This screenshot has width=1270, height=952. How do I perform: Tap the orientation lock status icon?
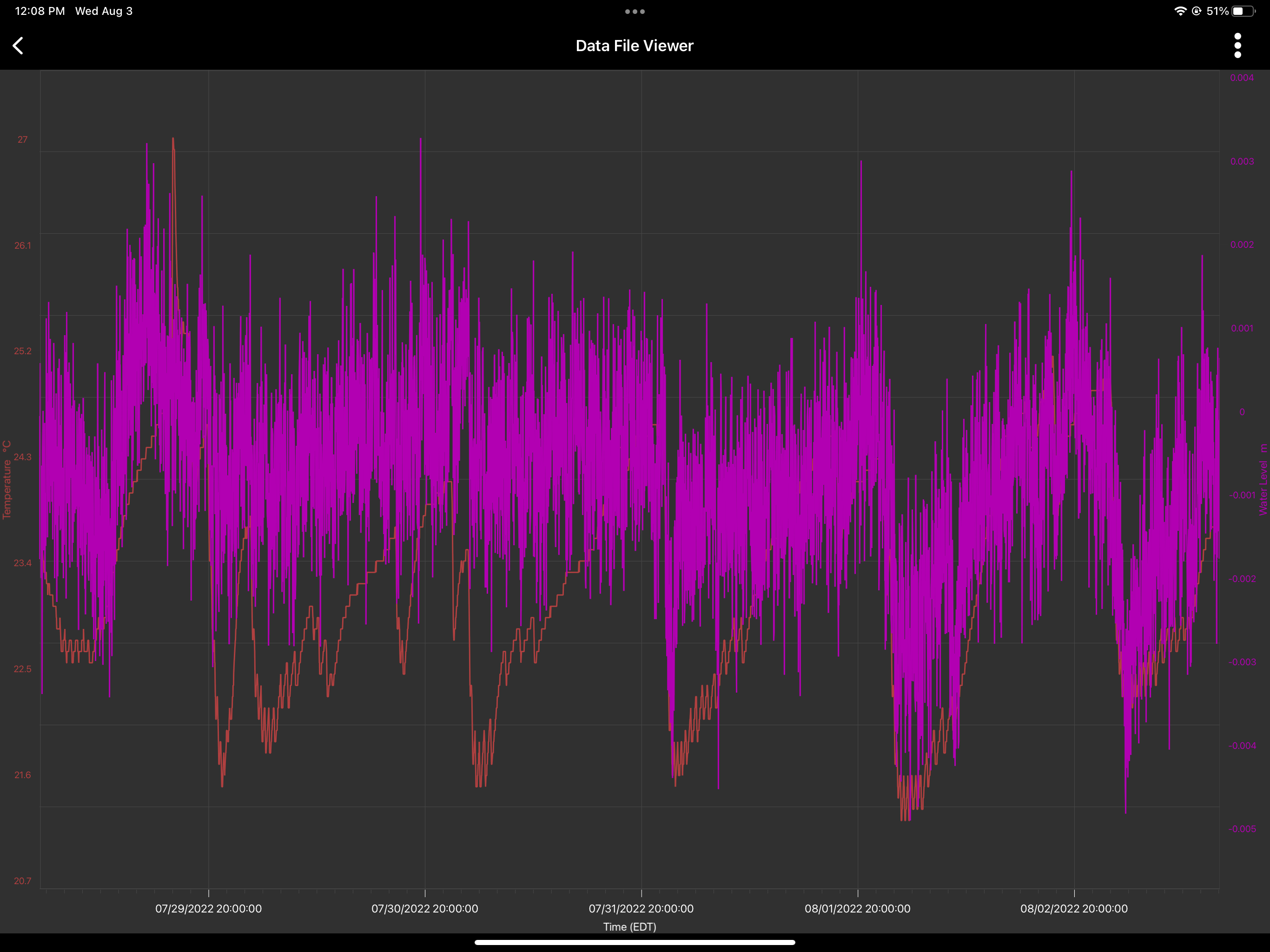pyautogui.click(x=1197, y=11)
